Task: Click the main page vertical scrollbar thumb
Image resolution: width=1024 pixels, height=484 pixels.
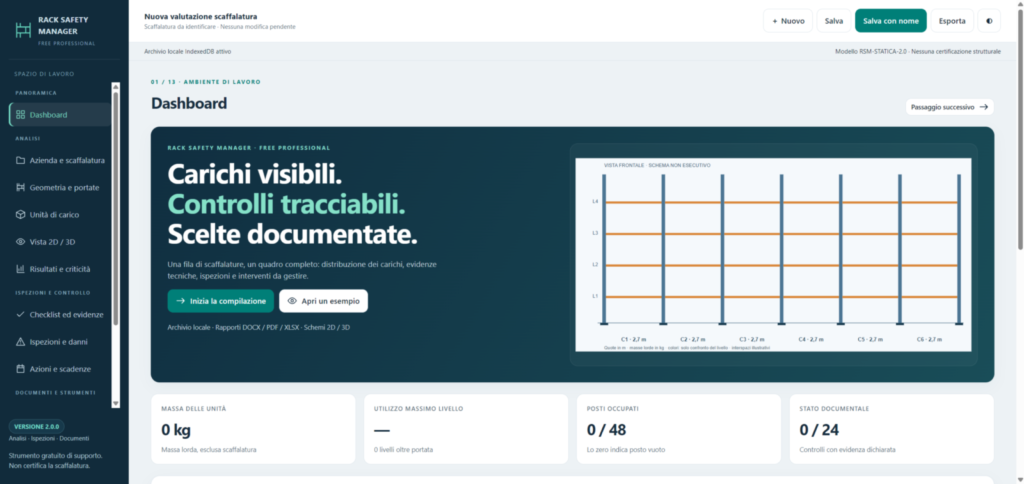Action: (1020, 128)
